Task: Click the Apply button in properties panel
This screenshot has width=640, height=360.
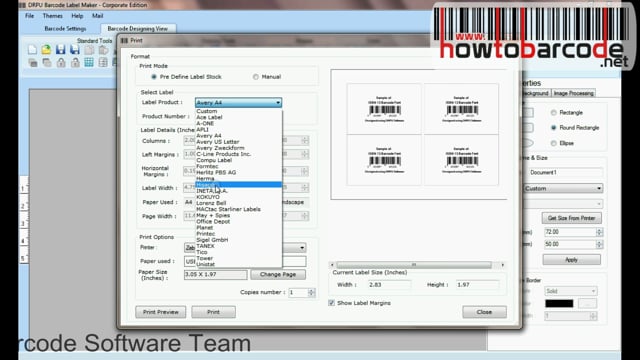Action: point(571,260)
